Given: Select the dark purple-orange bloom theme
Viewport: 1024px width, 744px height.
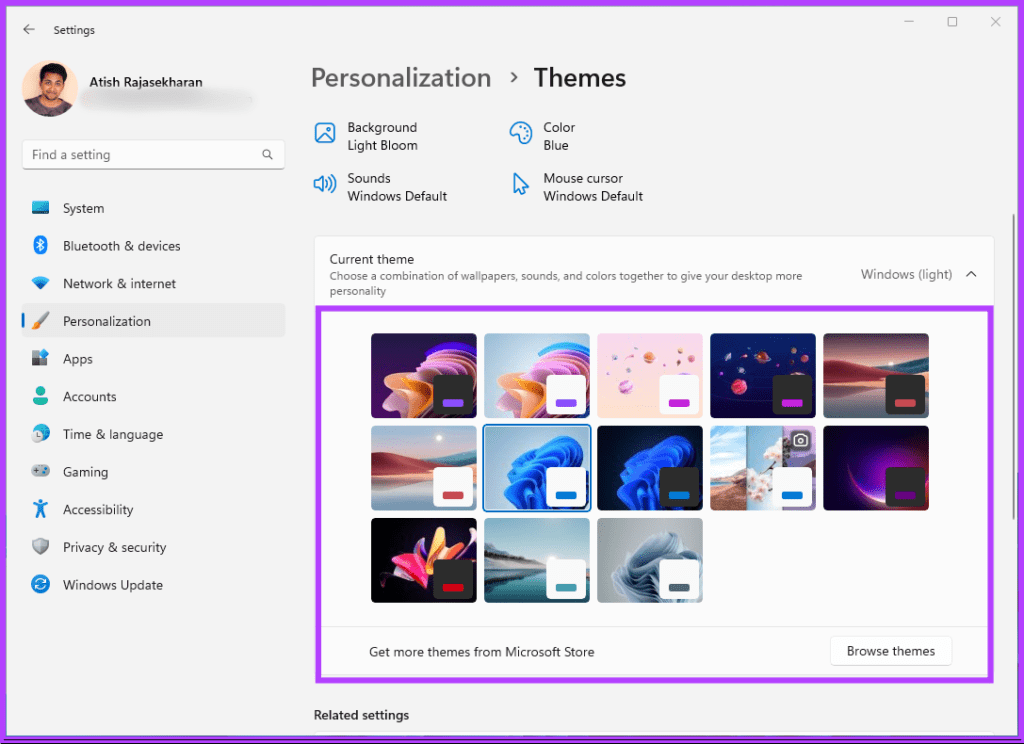Looking at the screenshot, I should [x=424, y=376].
